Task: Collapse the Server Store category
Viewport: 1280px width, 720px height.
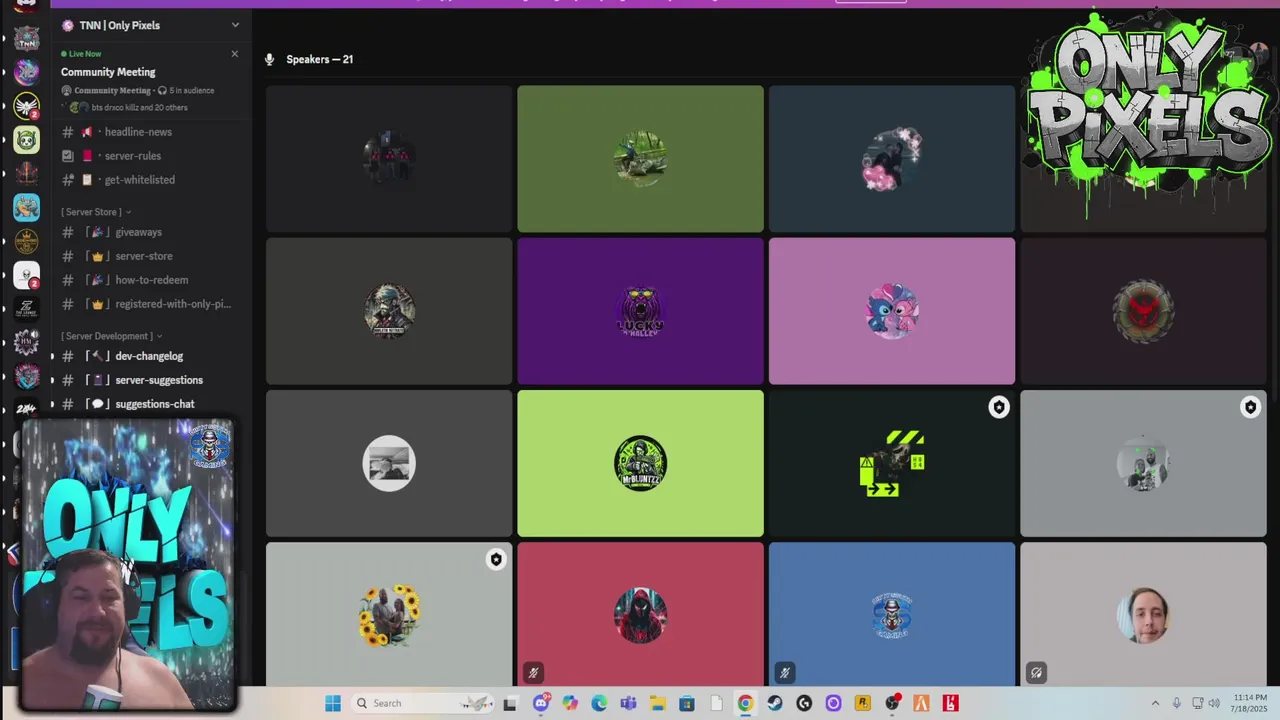Action: 96,212
